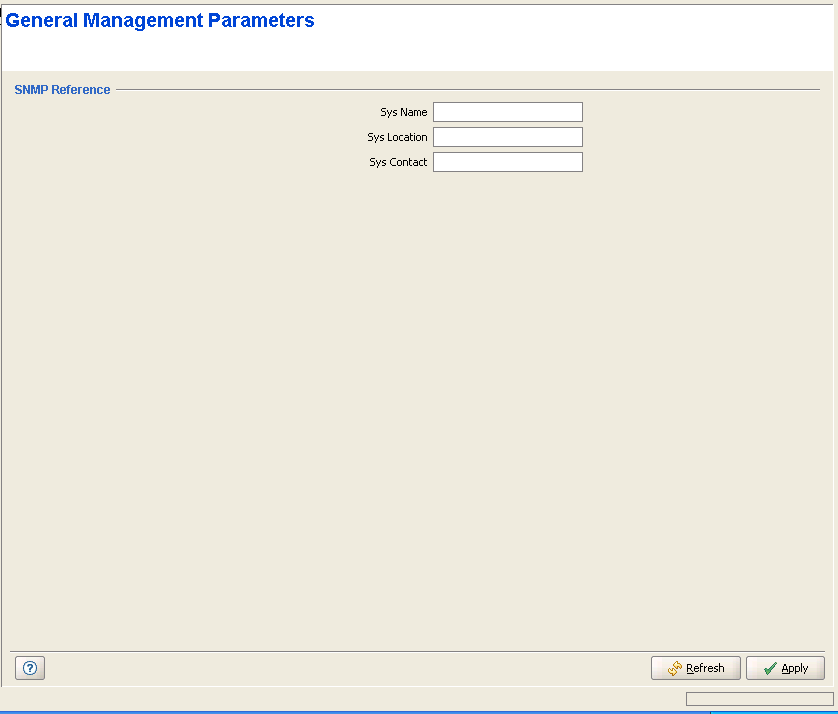
Task: Click empty panel area below Sys Contact
Action: [x=420, y=400]
